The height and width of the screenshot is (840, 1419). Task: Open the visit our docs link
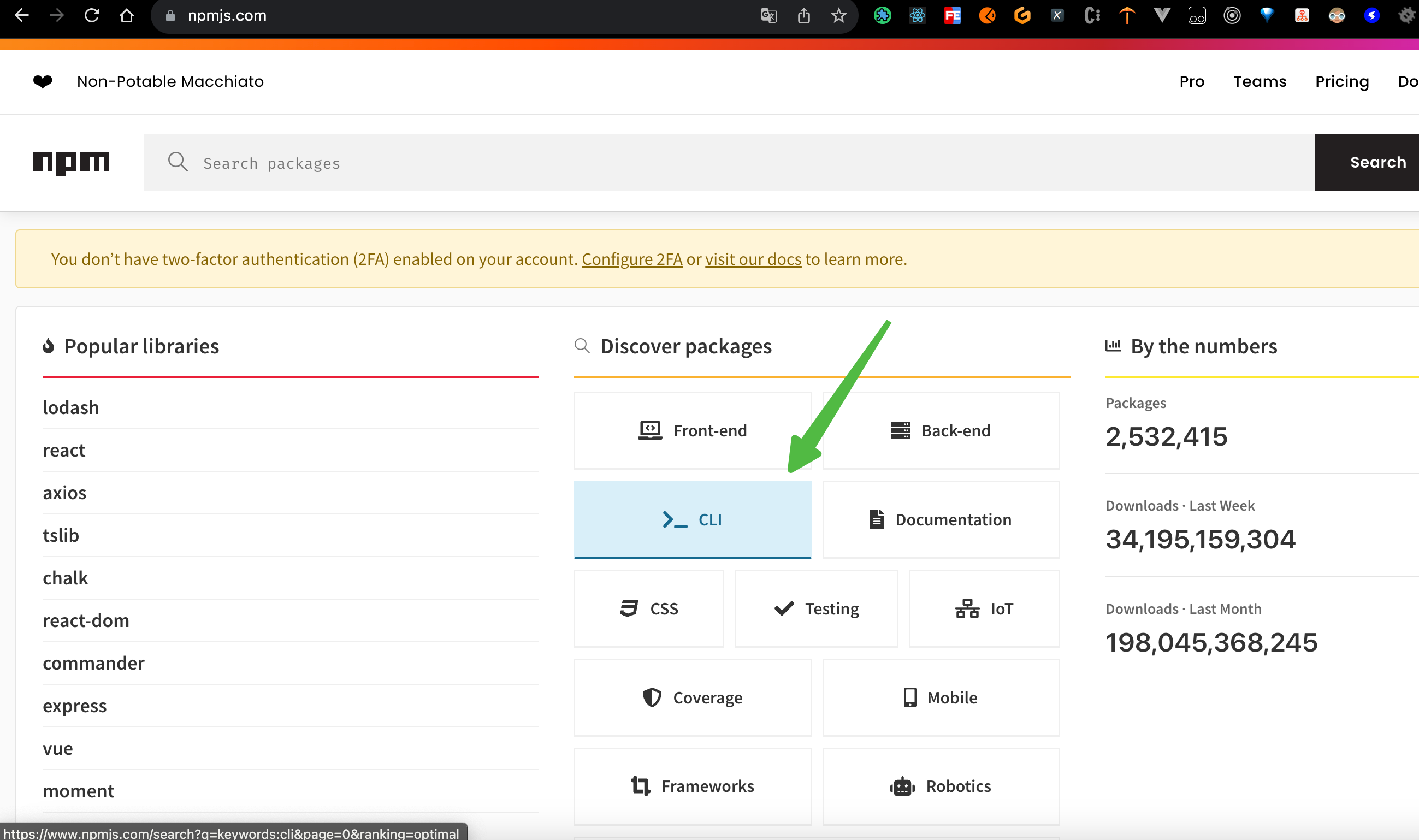click(753, 259)
